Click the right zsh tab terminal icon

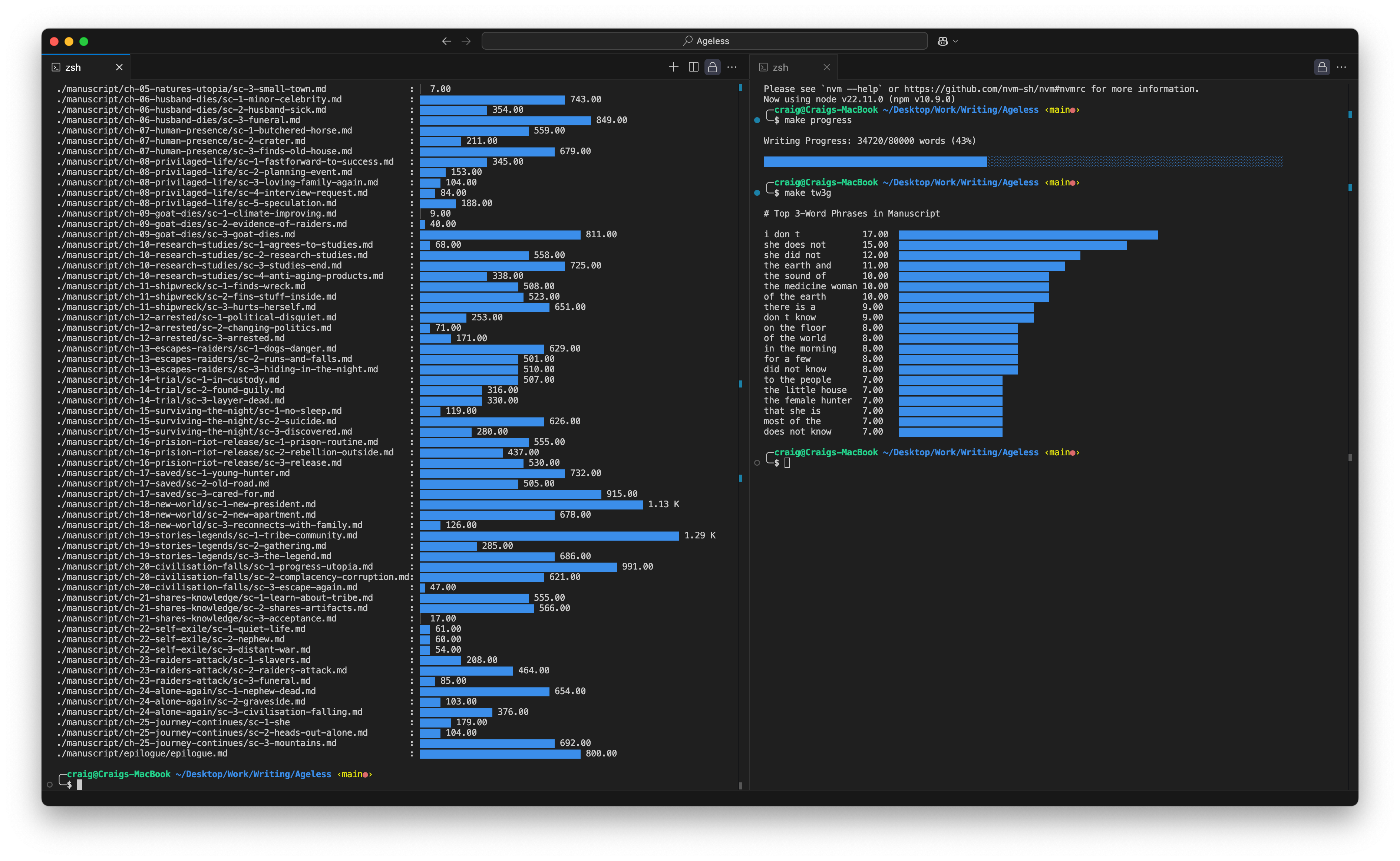[x=763, y=67]
